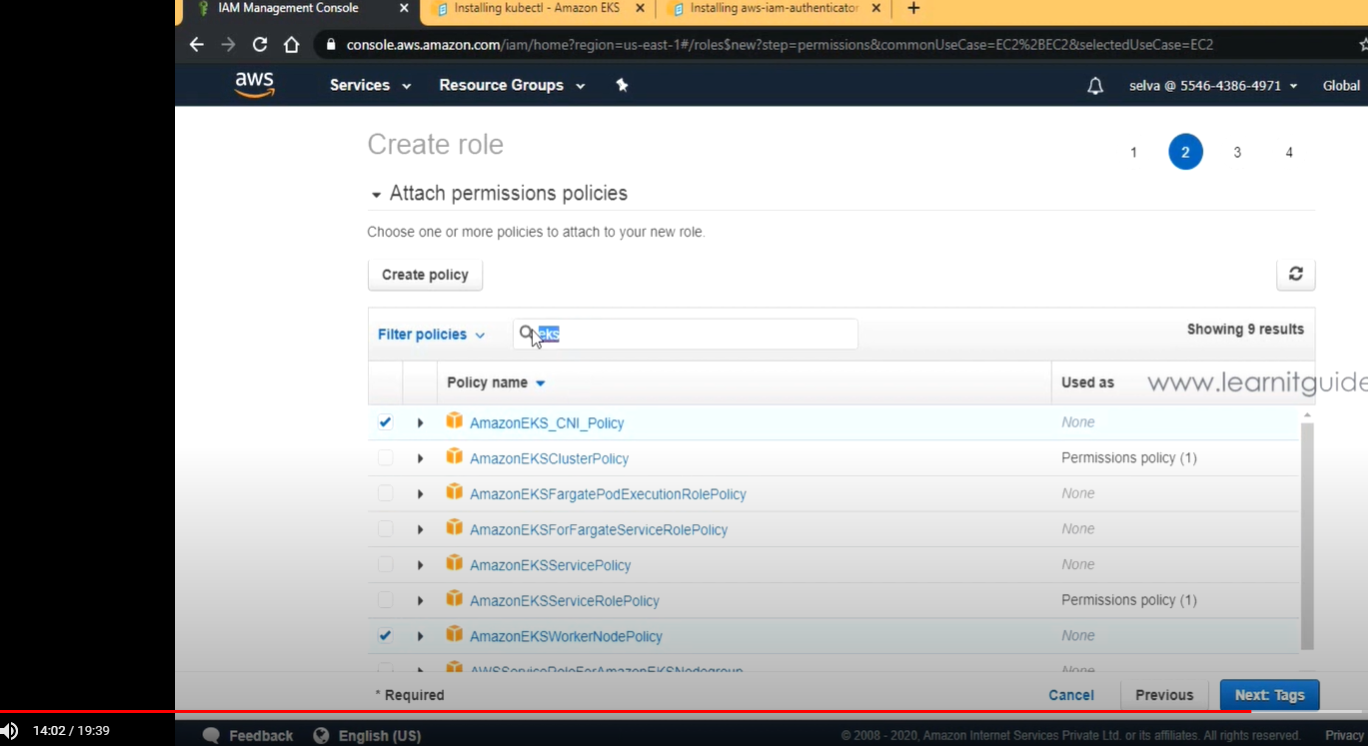The height and width of the screenshot is (746, 1368).
Task: Click the browser forward arrow
Action: coord(228,44)
